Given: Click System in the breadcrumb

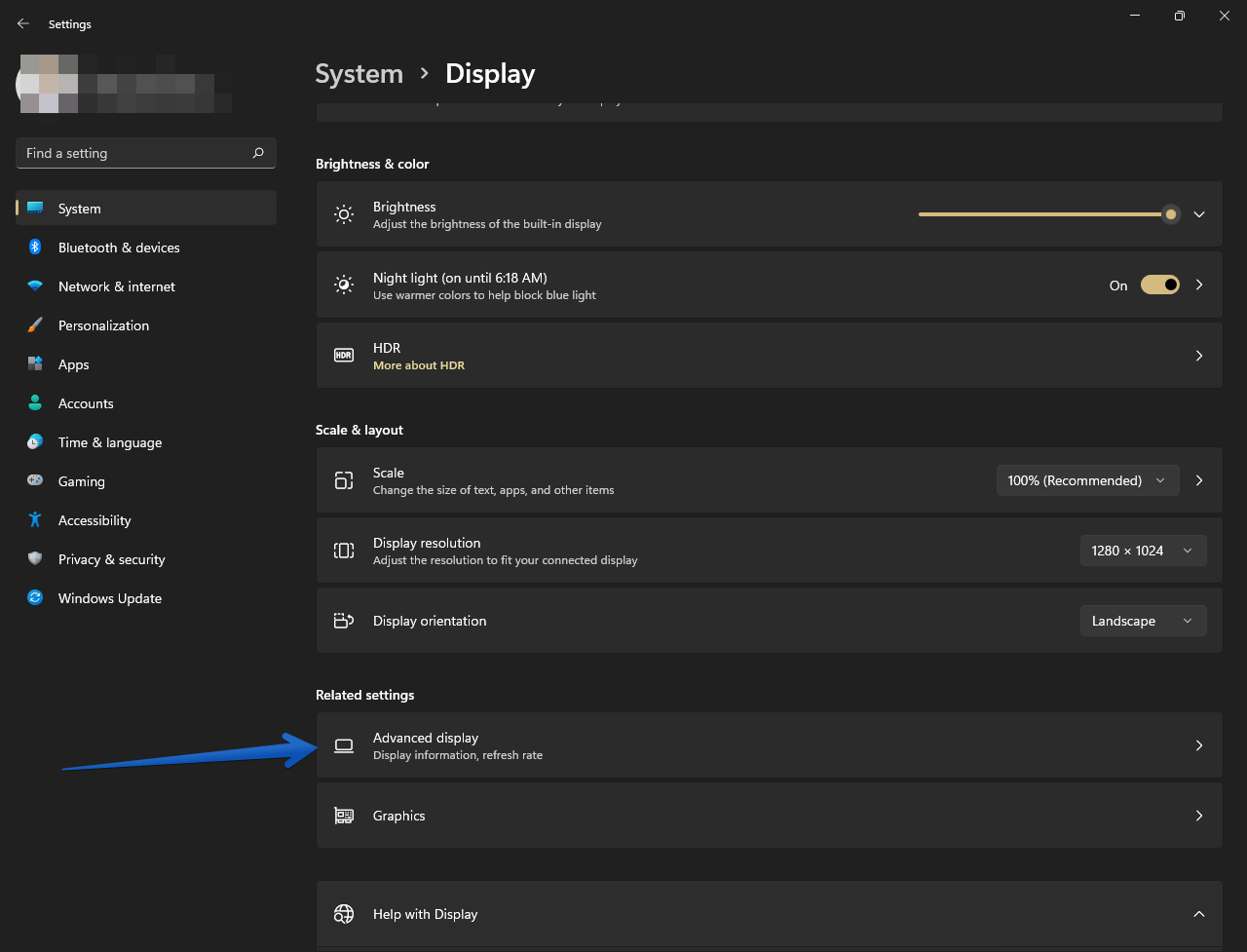Looking at the screenshot, I should click(359, 74).
